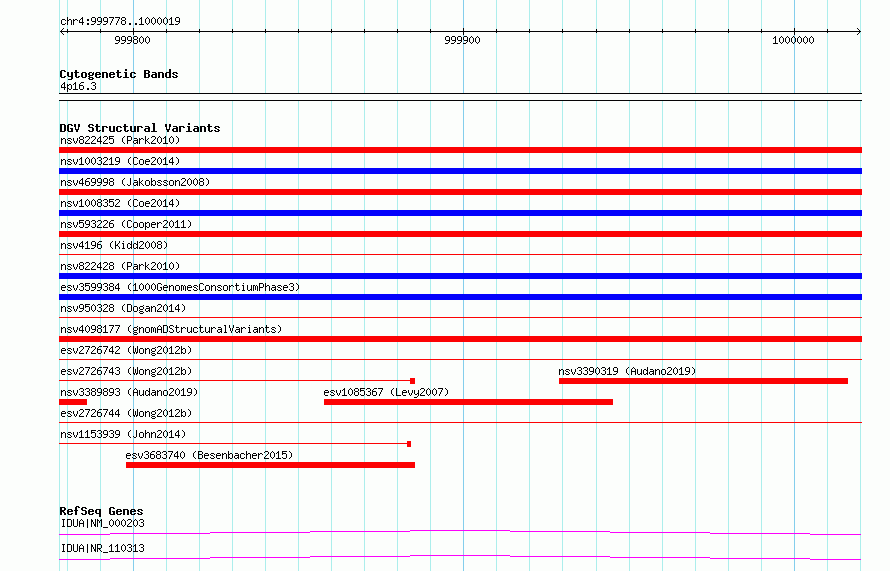Screen dimensions: 890x571
Task: Click the esv2726744 (Wong2012b) label
Action: point(126,413)
